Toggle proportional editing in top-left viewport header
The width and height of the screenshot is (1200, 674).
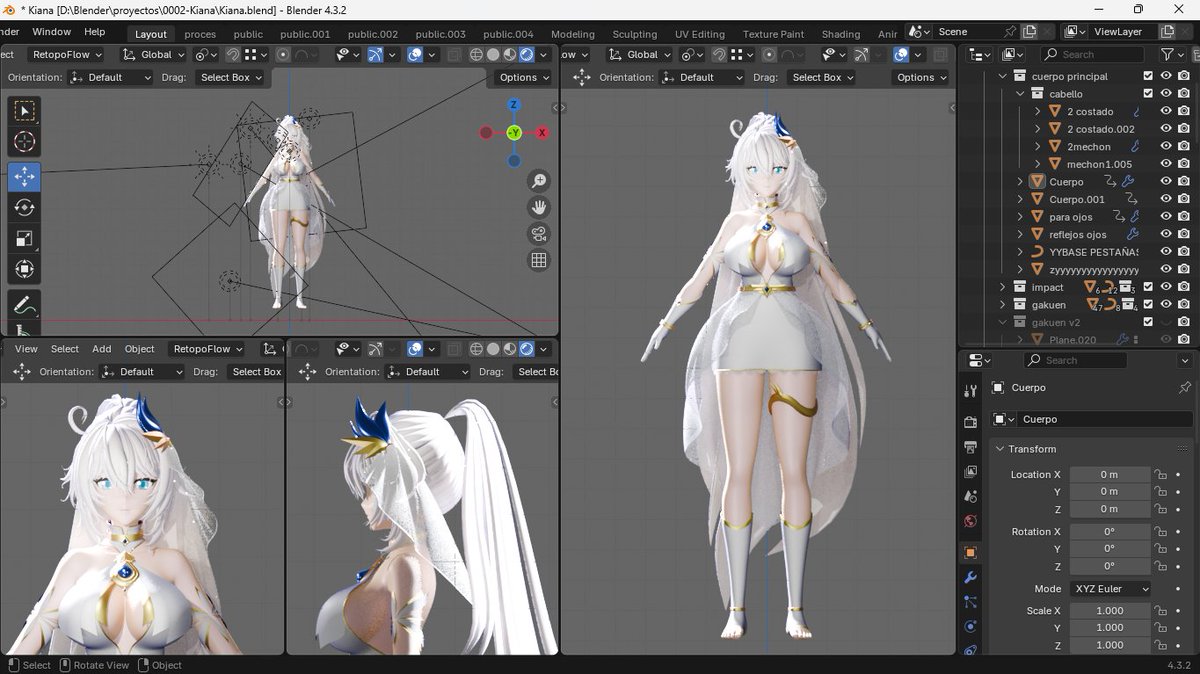click(x=283, y=55)
